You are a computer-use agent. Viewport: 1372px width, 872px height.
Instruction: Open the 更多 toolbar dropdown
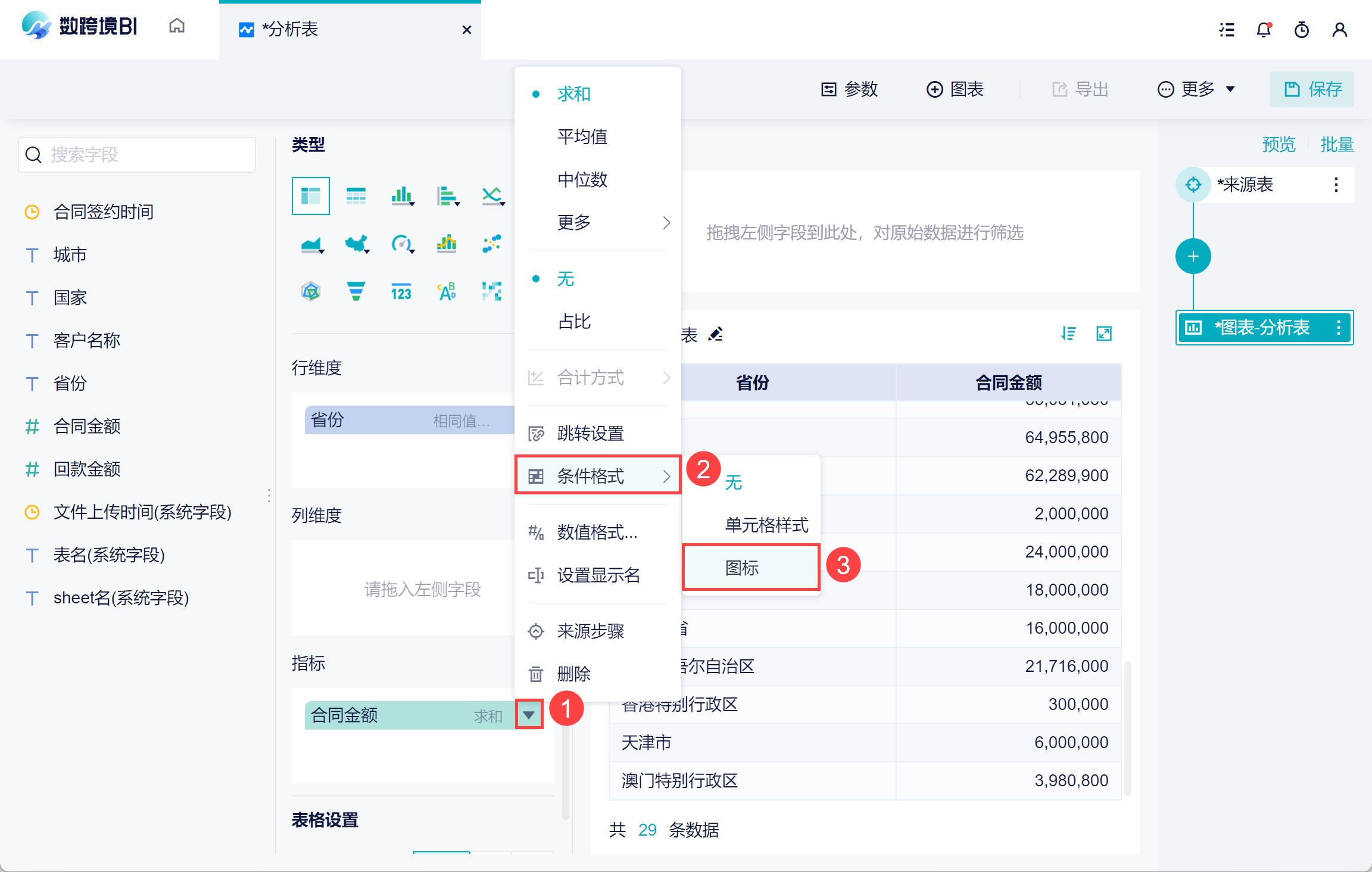click(1197, 89)
